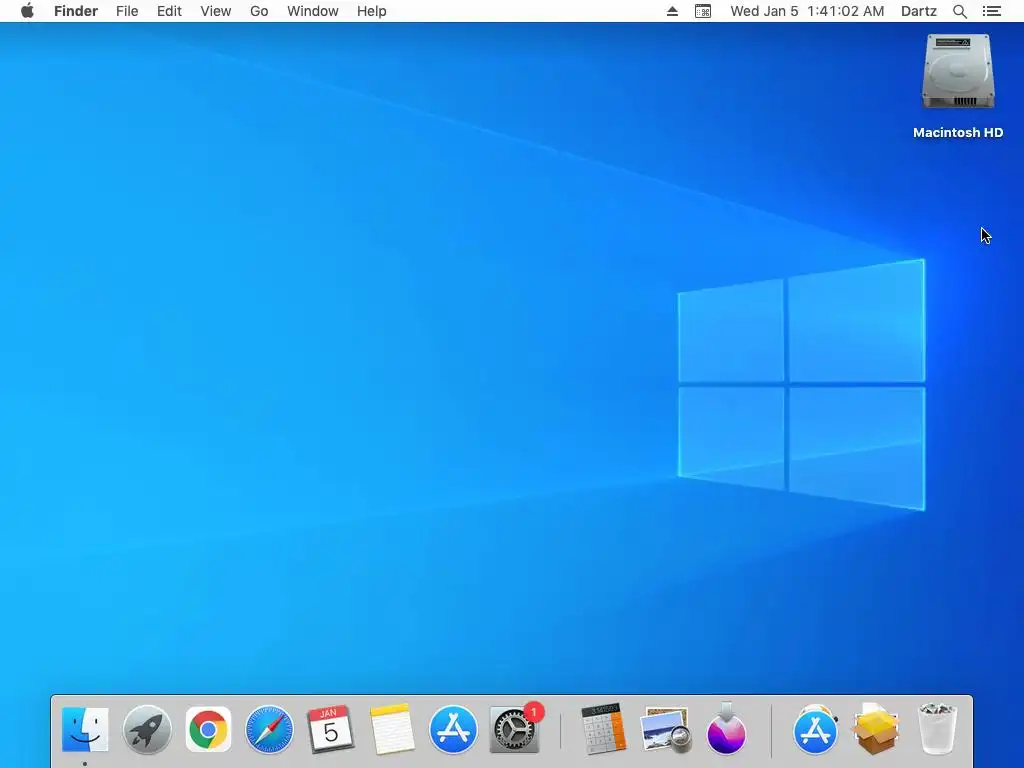Launch Launchpad rocket icon in Dock
Screen dimensions: 1024x768
coord(147,729)
